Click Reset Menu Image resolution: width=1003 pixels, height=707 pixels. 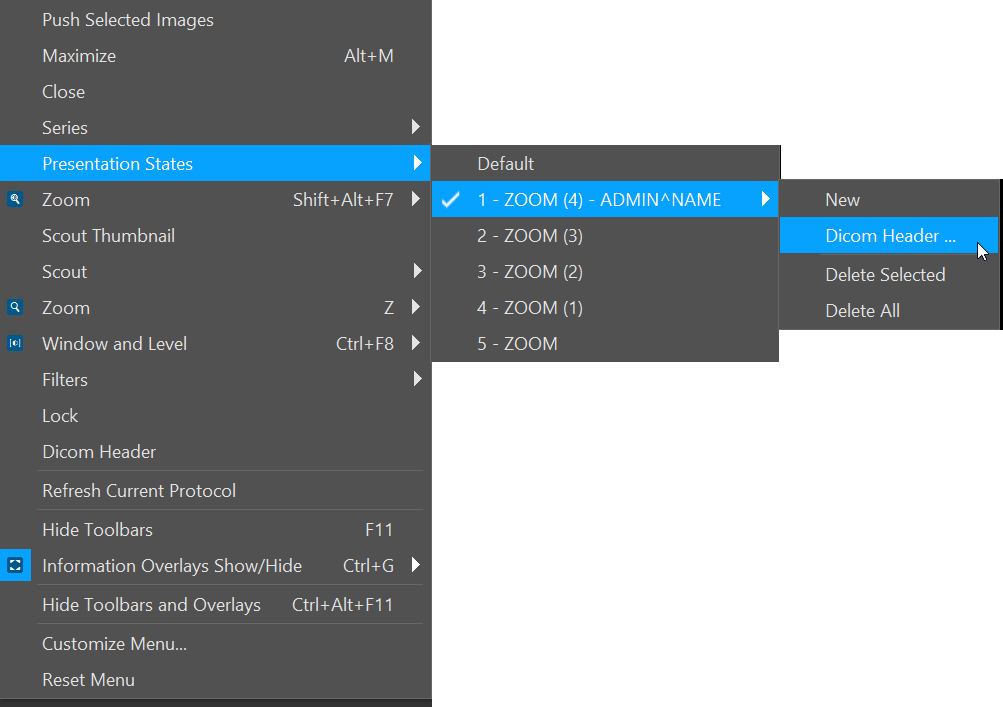point(88,680)
